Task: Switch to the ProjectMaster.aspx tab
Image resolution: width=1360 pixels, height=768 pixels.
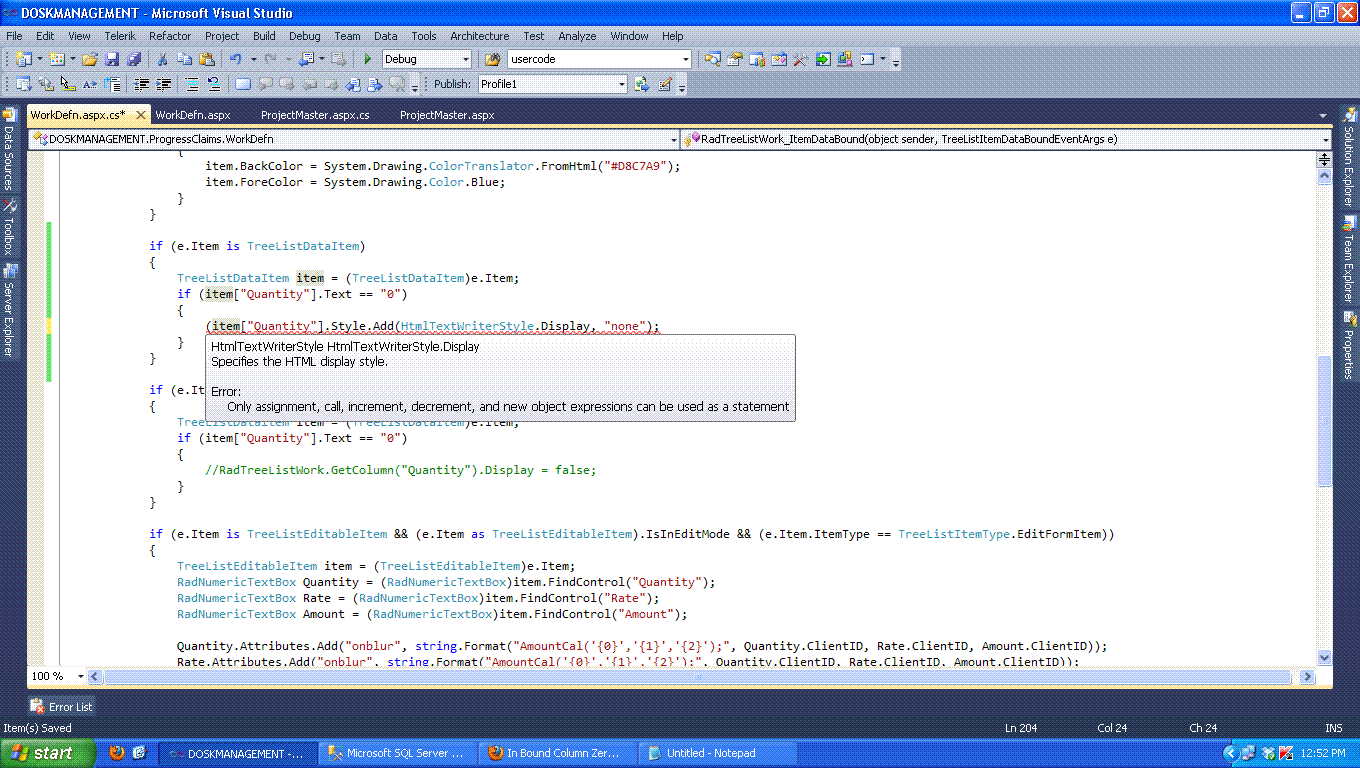Action: pyautogui.click(x=447, y=115)
